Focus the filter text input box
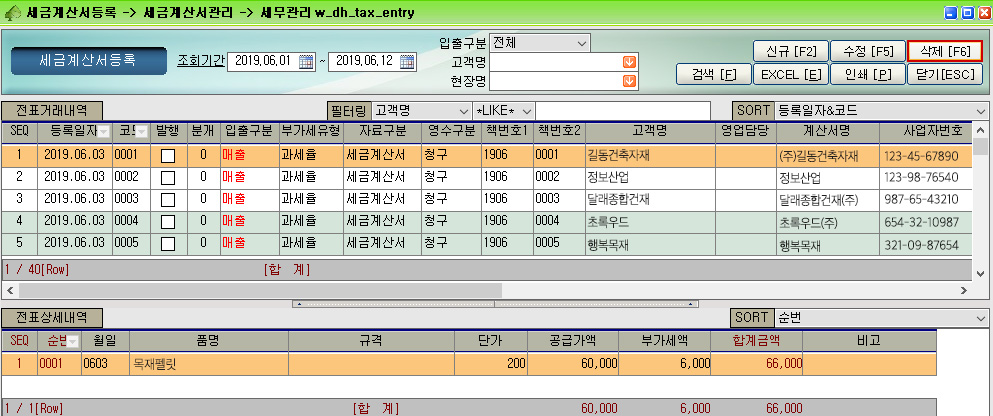The width and height of the screenshot is (993, 416). tap(623, 111)
